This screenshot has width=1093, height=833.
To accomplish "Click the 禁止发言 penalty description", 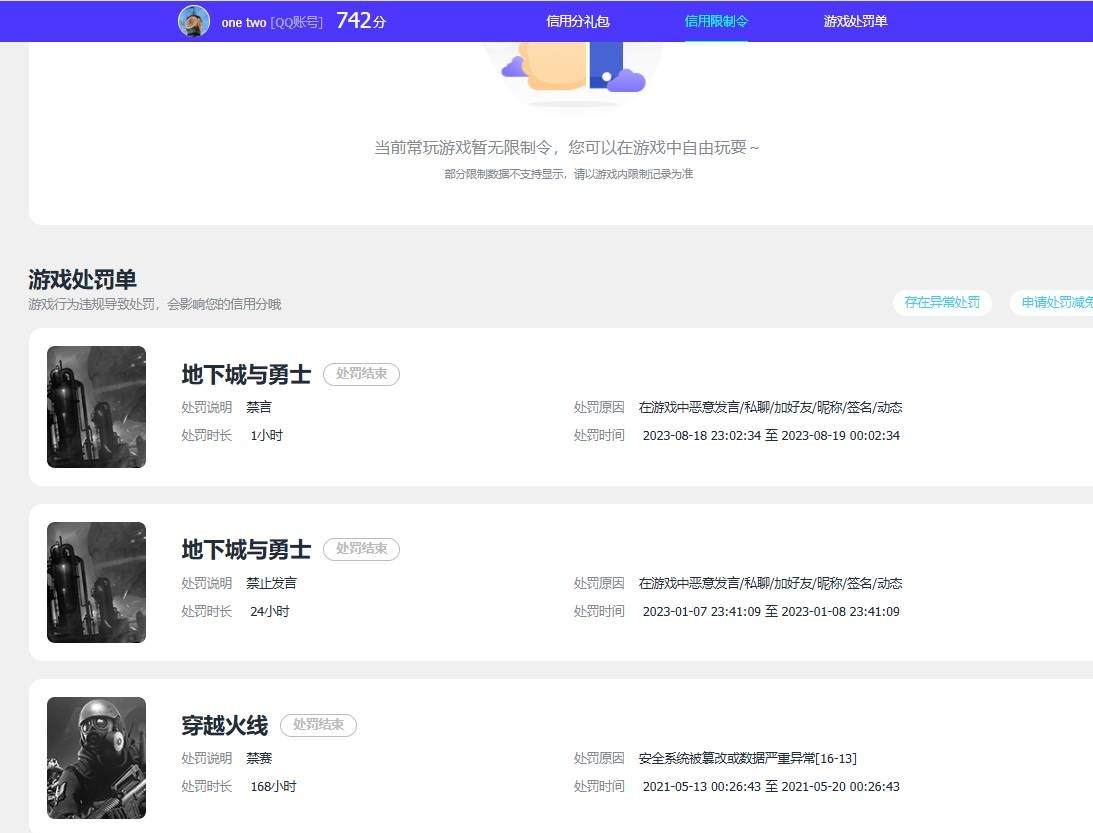I will [271, 583].
